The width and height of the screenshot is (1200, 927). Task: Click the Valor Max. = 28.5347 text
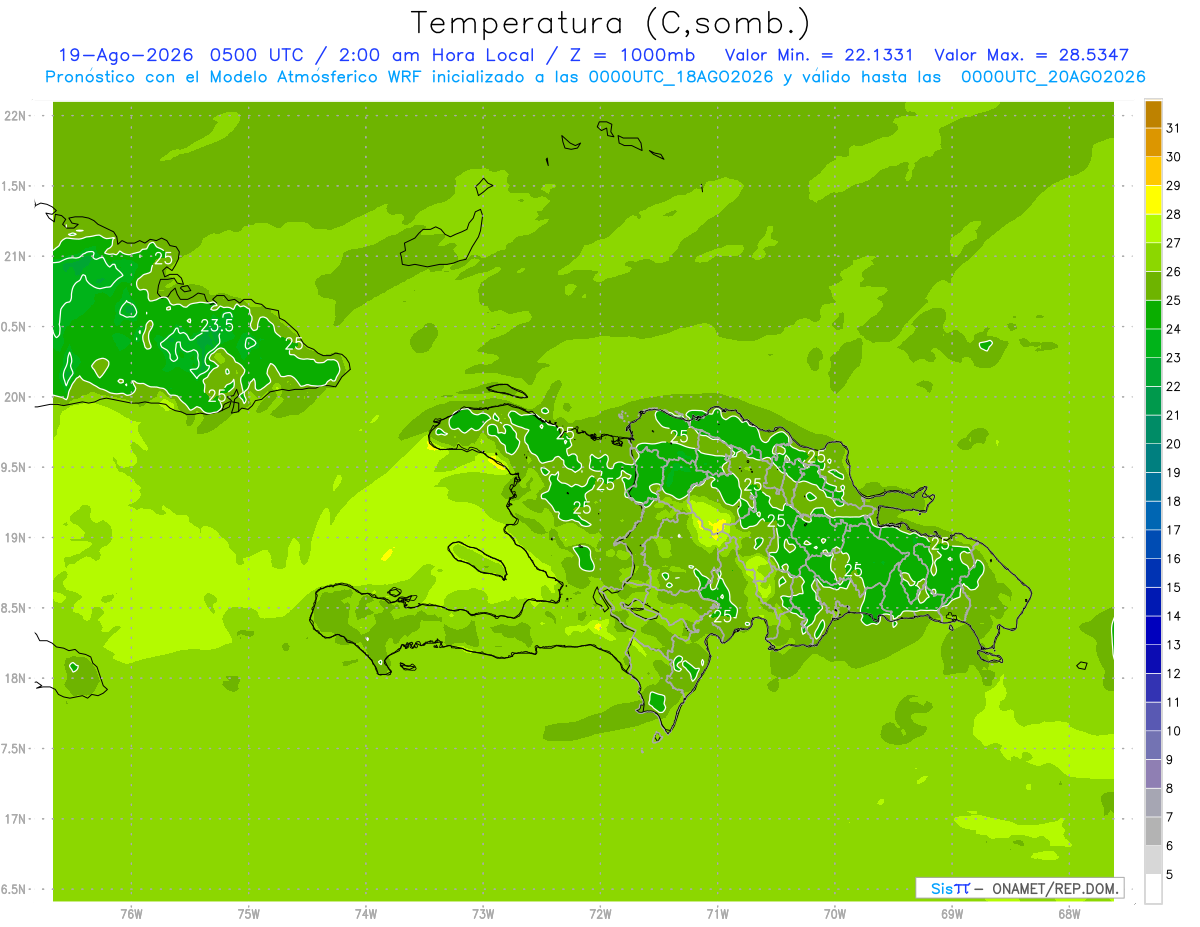1031,55
